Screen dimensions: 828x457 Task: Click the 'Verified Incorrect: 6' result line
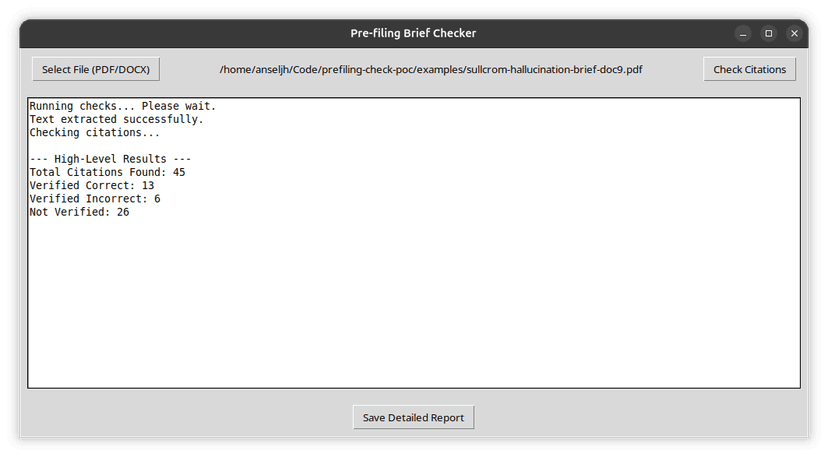click(x=95, y=199)
